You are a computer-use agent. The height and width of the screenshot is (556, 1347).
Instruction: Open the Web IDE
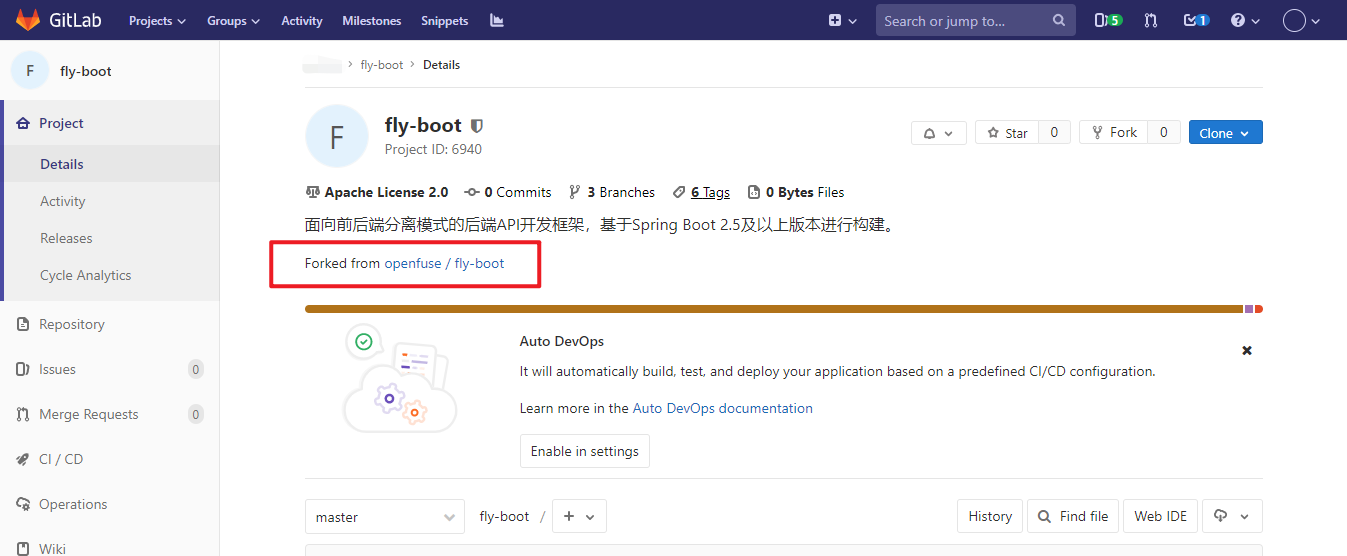point(1160,517)
